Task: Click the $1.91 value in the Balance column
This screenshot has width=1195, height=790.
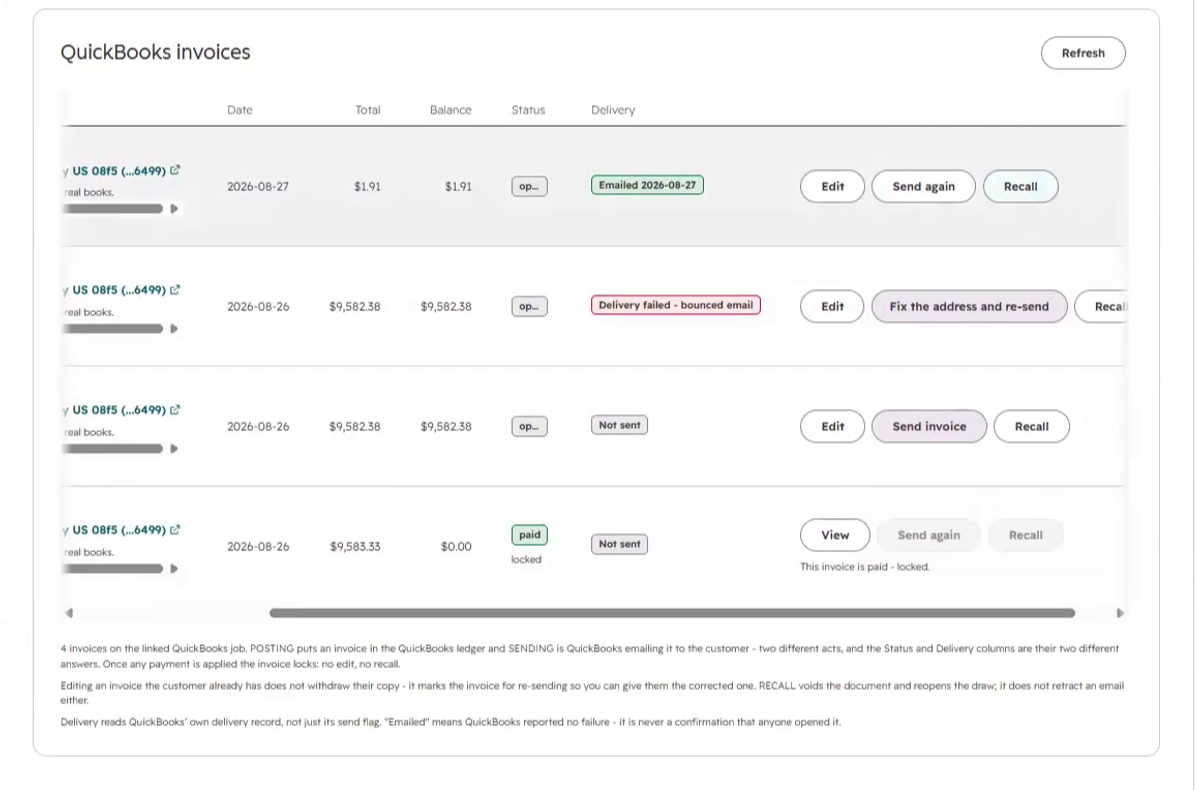Action: pos(458,187)
